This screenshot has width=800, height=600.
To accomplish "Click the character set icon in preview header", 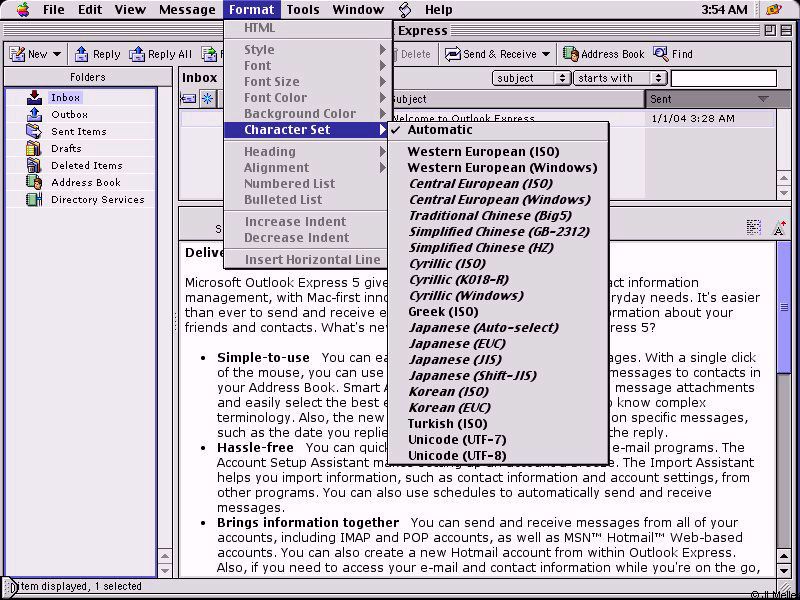I will click(754, 228).
